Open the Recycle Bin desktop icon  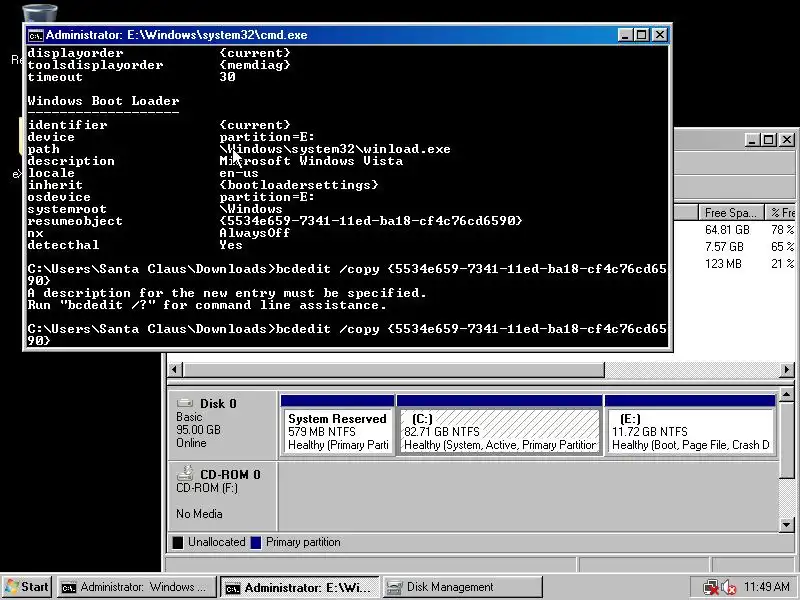coord(39,12)
